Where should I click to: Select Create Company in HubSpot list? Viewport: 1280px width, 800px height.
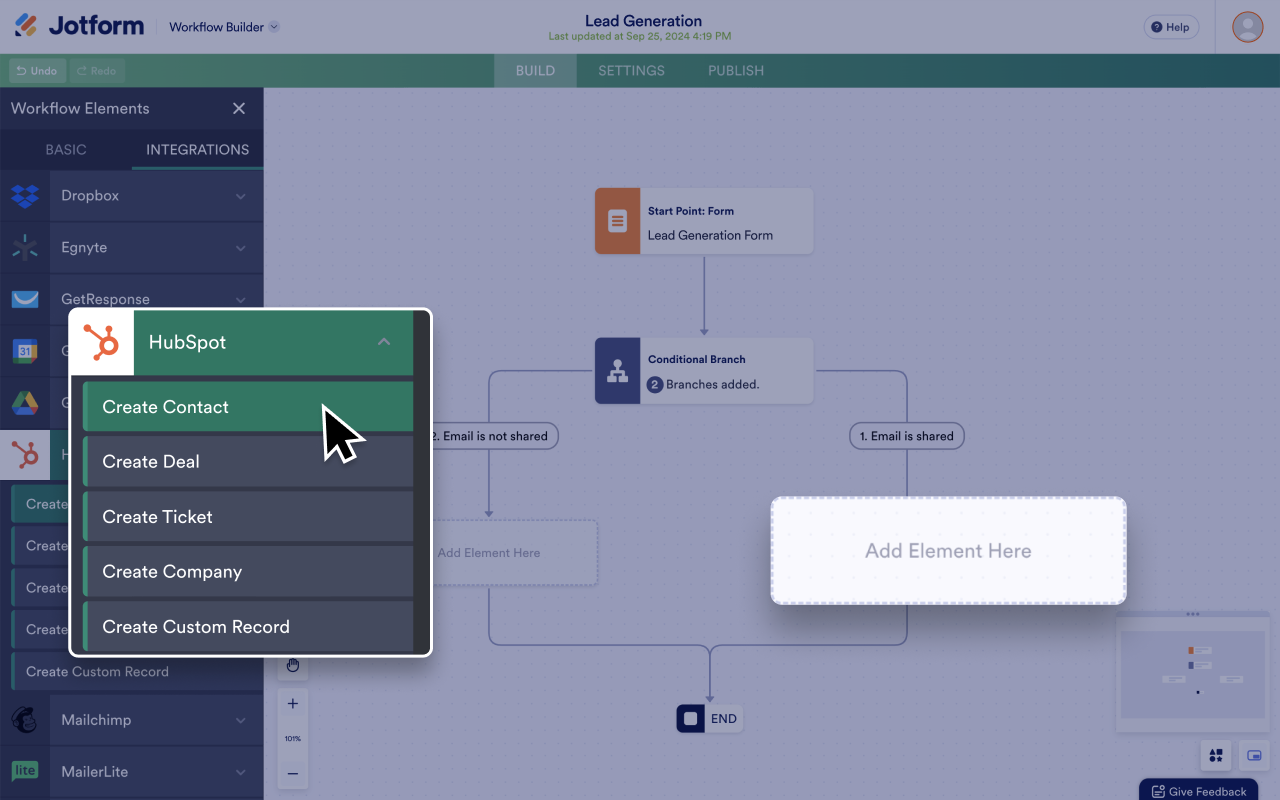click(248, 572)
